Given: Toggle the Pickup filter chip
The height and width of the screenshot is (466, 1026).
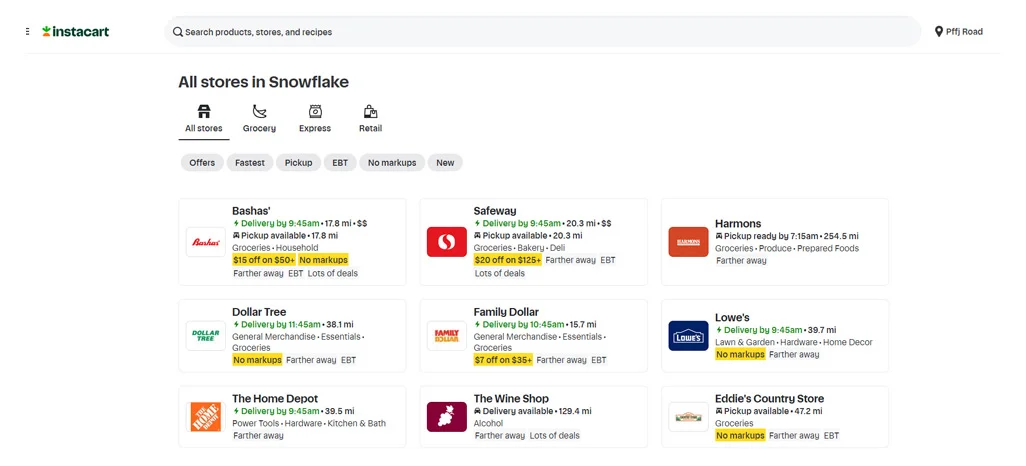Looking at the screenshot, I should [298, 162].
